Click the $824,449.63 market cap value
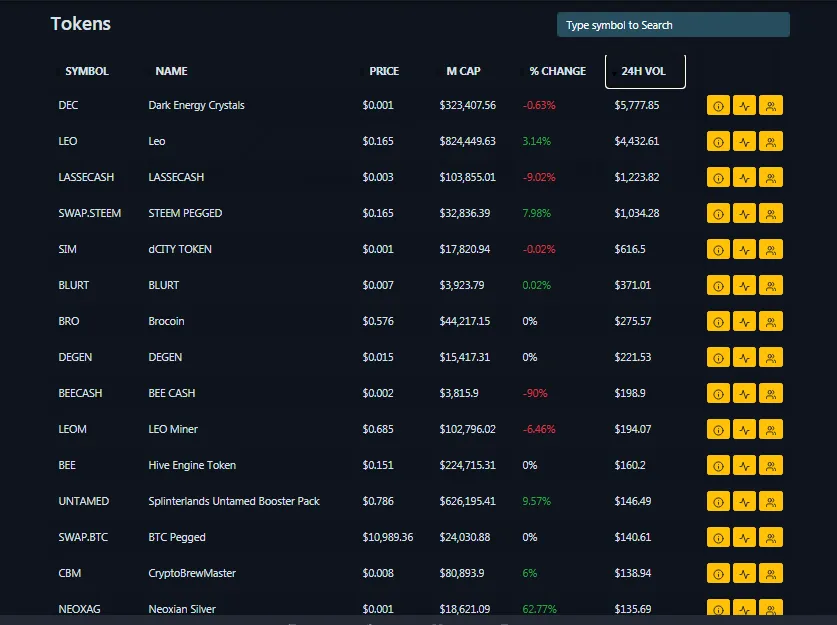The image size is (837, 625). (467, 141)
